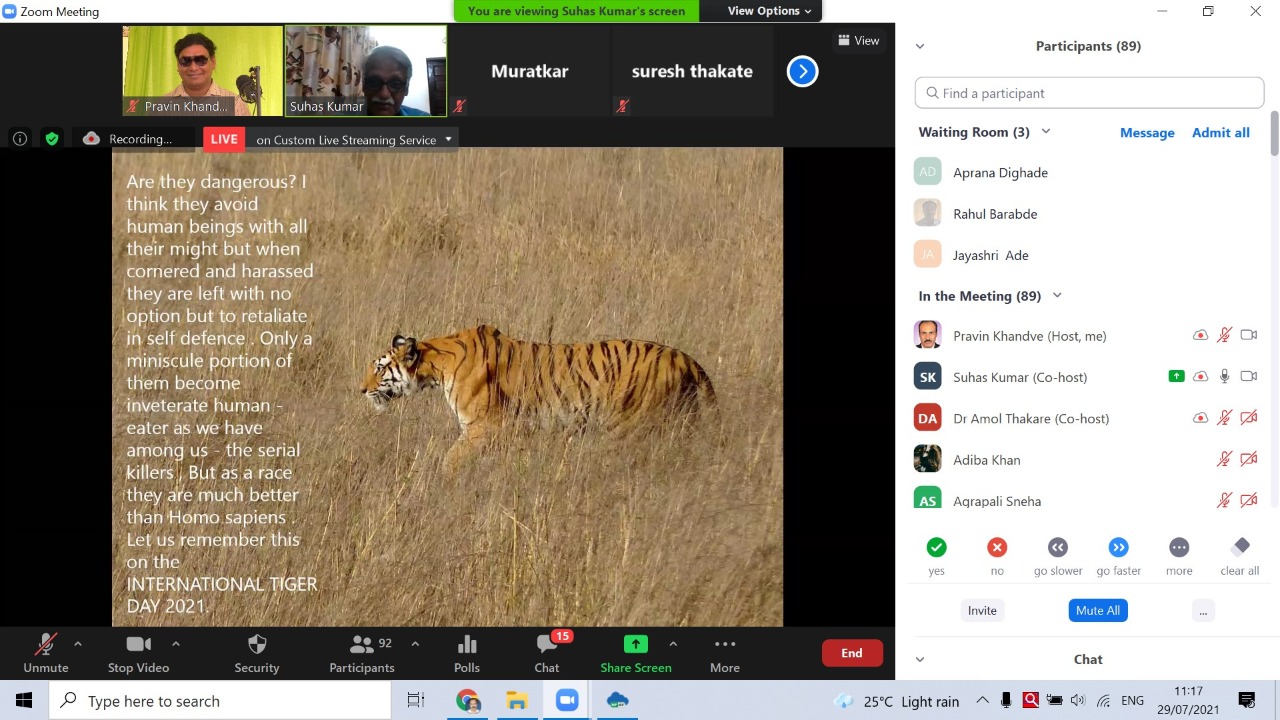Viewport: 1280px width, 720px height.
Task: Open the live streaming service dropdown arrow
Action: [448, 139]
